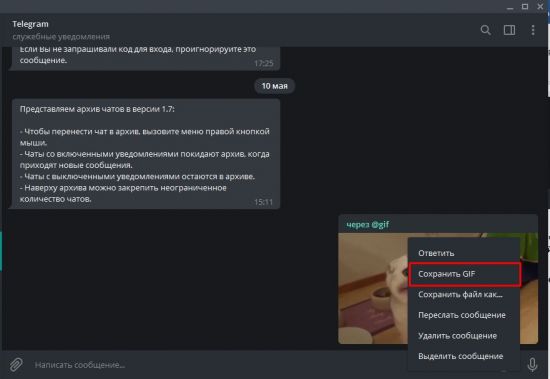The width and height of the screenshot is (550, 379).
Task: Start voice recording with microphone icon
Action: (532, 365)
